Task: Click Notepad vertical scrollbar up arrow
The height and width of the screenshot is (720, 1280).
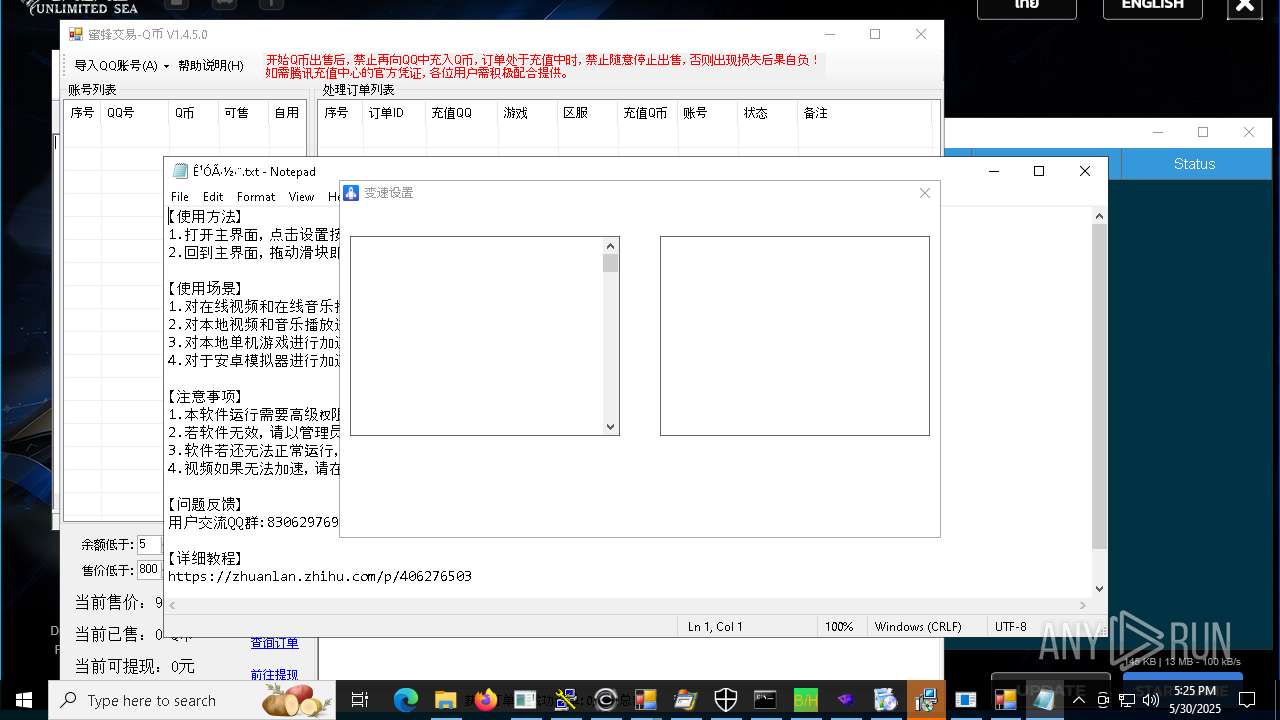Action: [x=1099, y=216]
